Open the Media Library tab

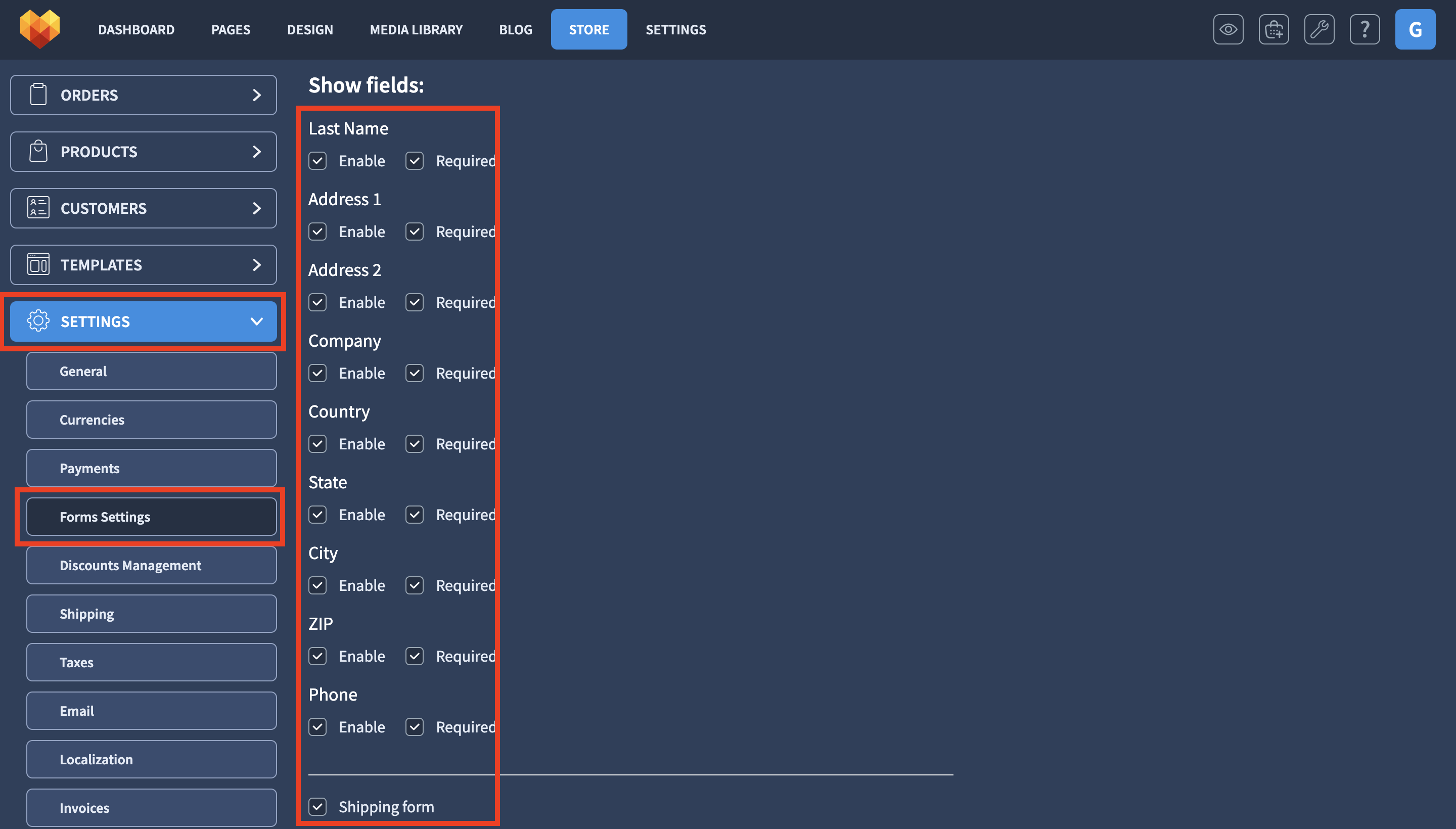tap(416, 30)
